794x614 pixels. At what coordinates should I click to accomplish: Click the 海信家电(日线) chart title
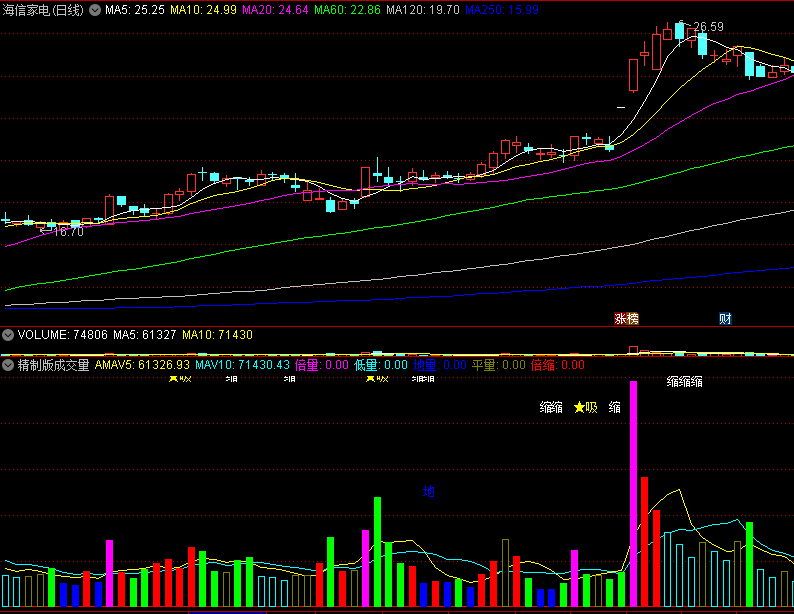click(43, 10)
